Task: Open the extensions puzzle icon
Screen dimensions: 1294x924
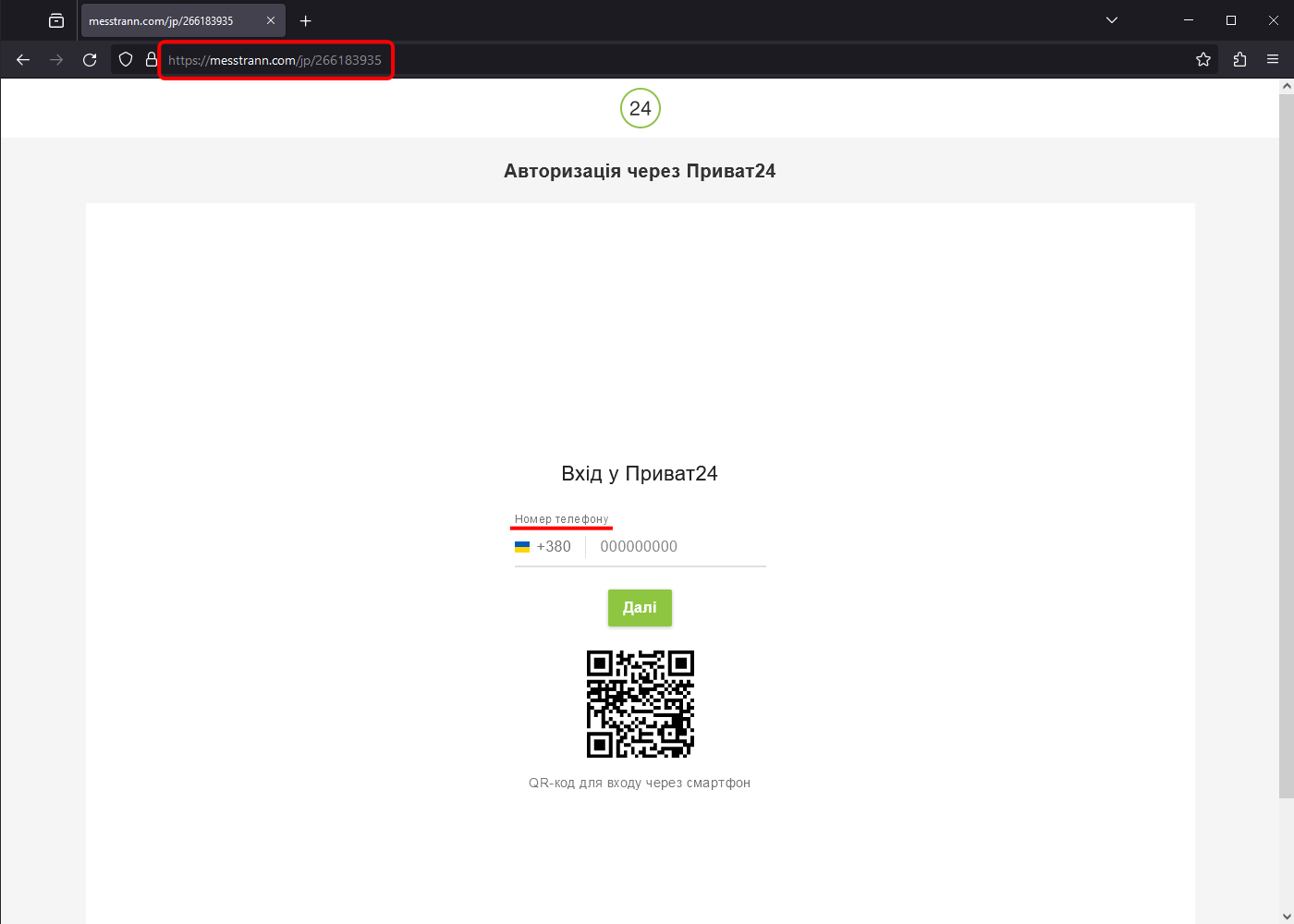Action: coord(1239,60)
